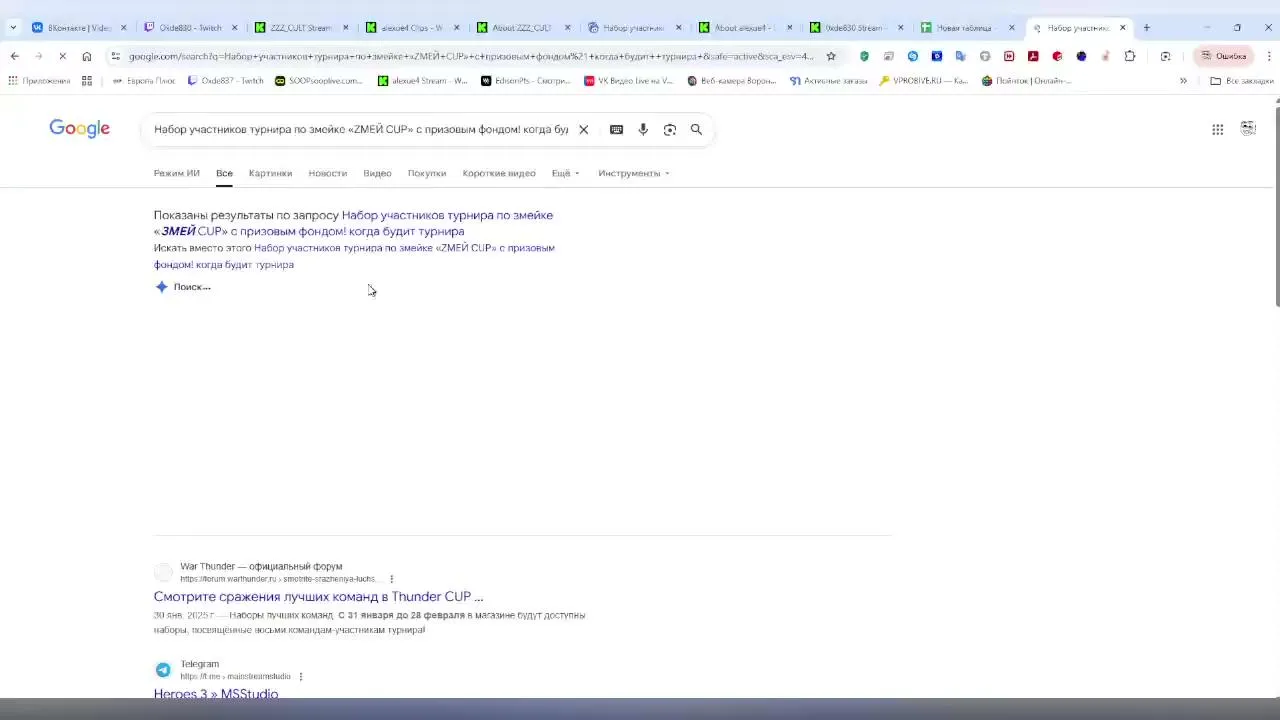Viewport: 1280px width, 720px height.
Task: Open the EdisonPts bookmark
Action: pos(525,81)
